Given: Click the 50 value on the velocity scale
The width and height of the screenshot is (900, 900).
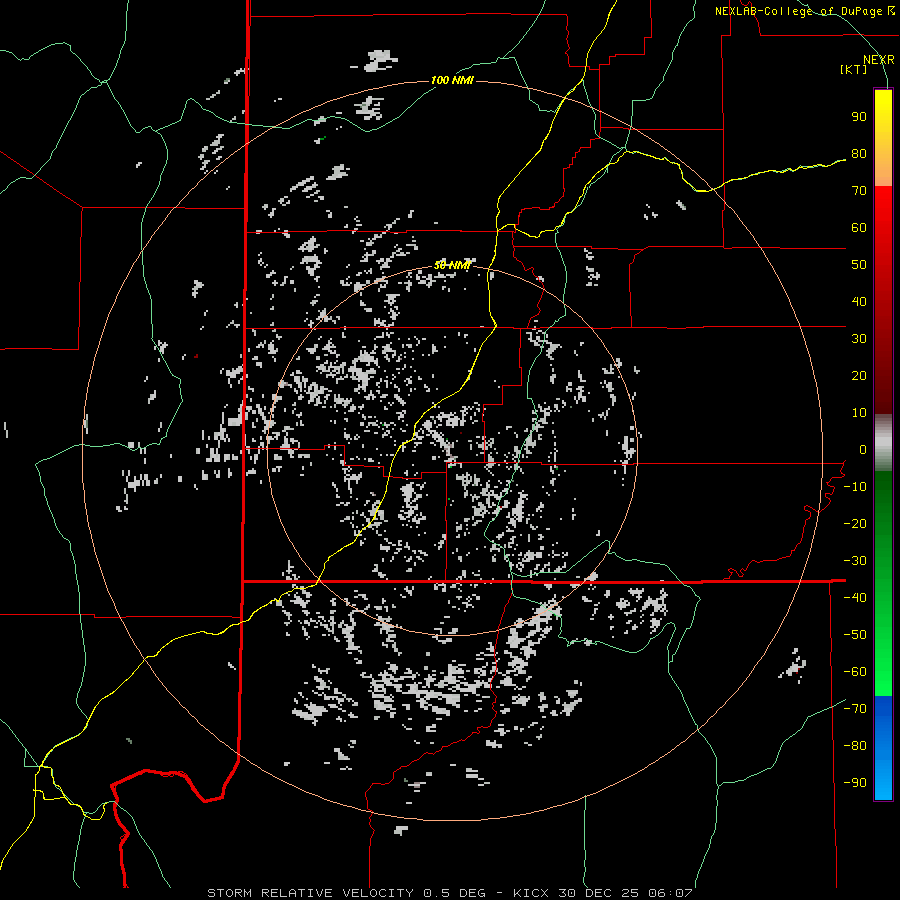Looking at the screenshot, I should click(859, 265).
